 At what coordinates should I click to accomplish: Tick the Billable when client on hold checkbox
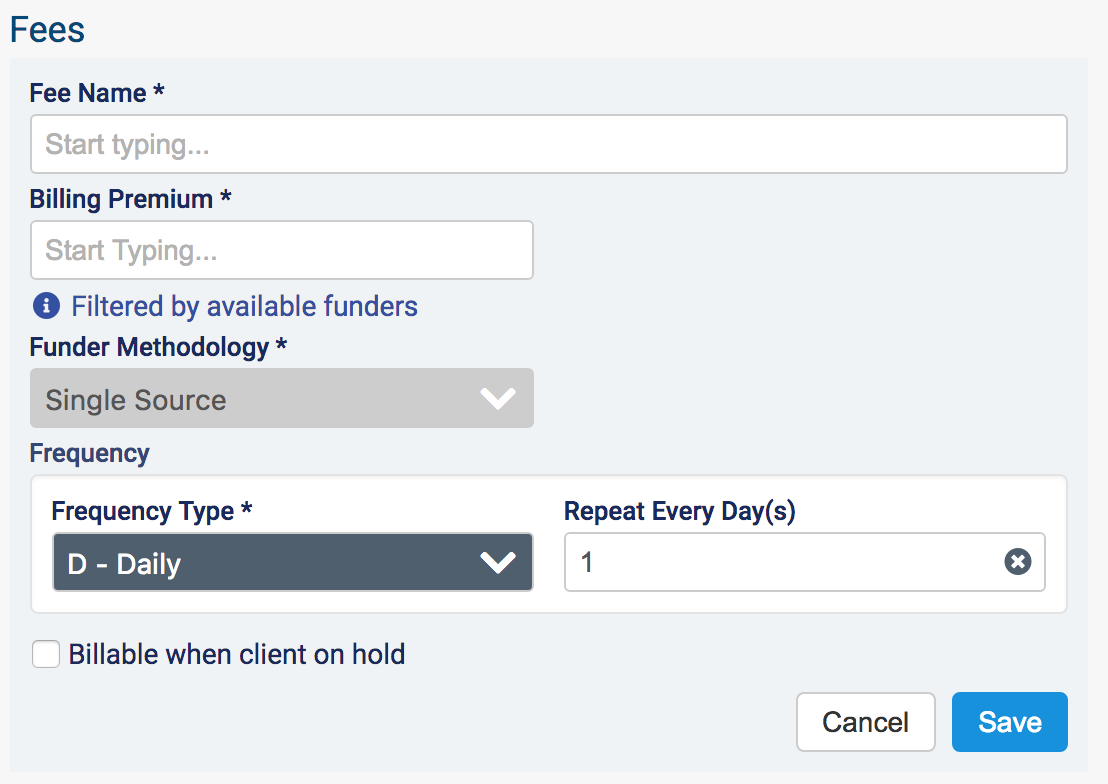tap(46, 655)
